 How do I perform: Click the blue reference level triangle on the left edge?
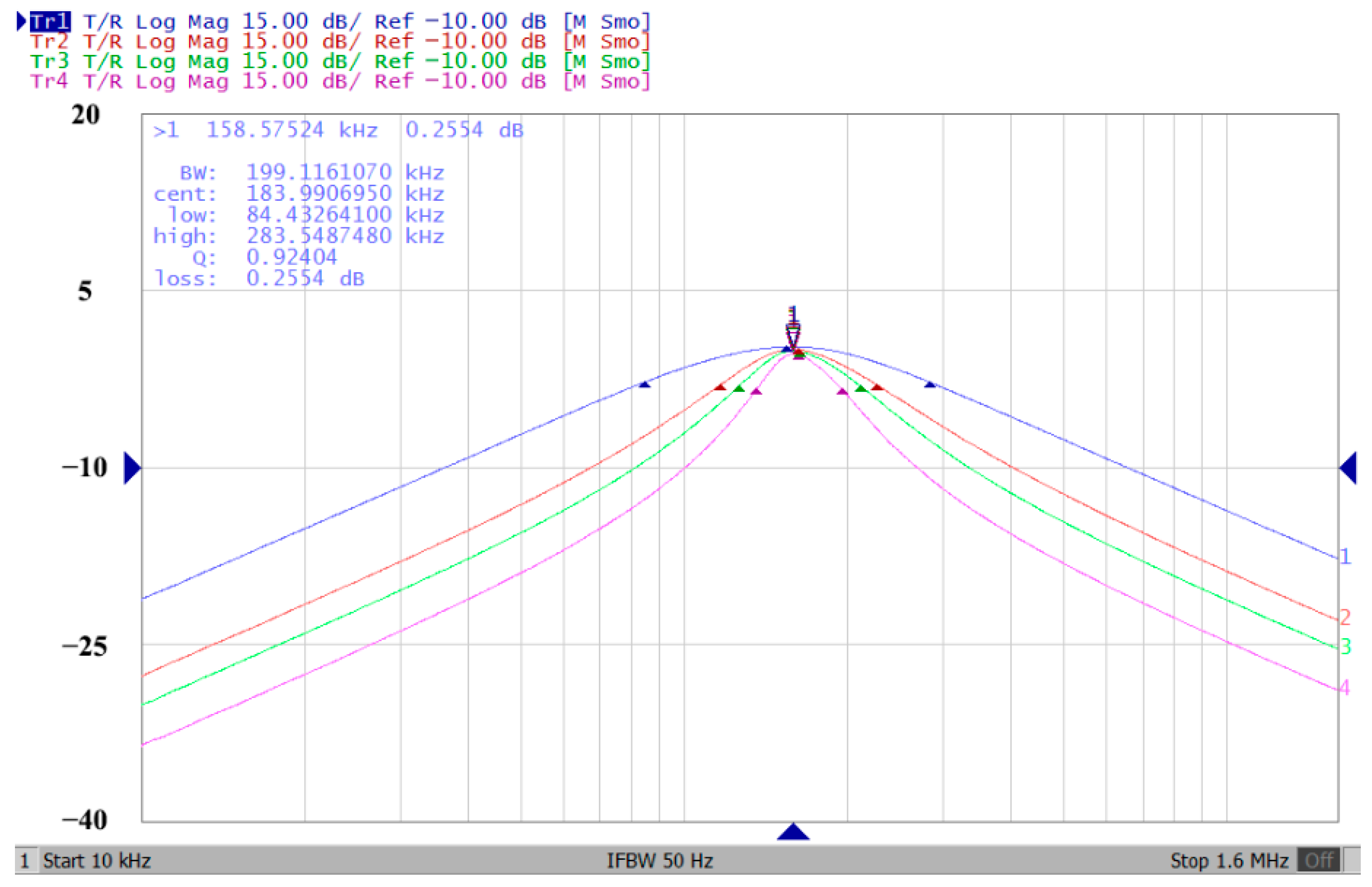coord(132,468)
